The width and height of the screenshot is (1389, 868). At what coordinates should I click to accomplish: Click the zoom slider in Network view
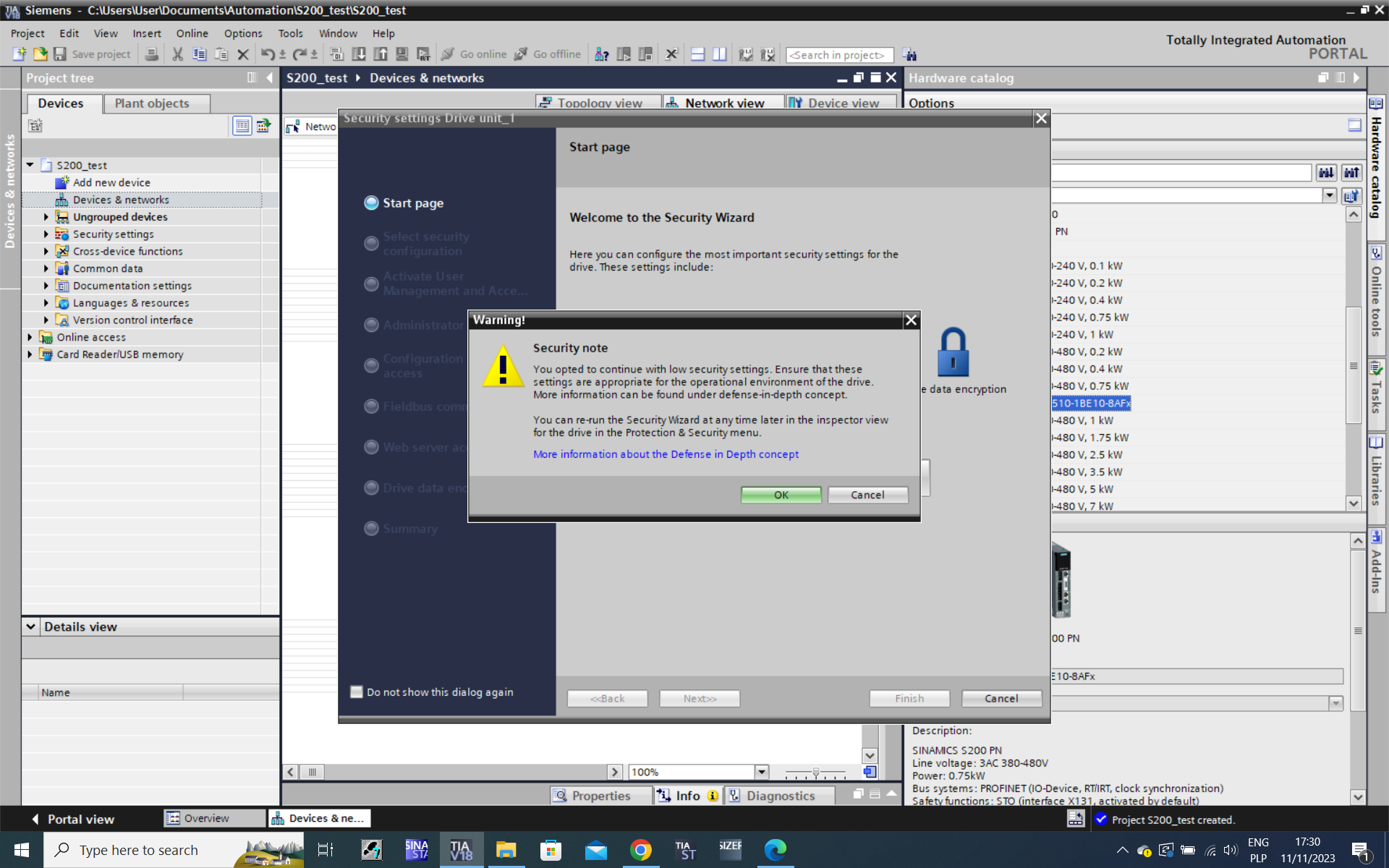pyautogui.click(x=816, y=773)
